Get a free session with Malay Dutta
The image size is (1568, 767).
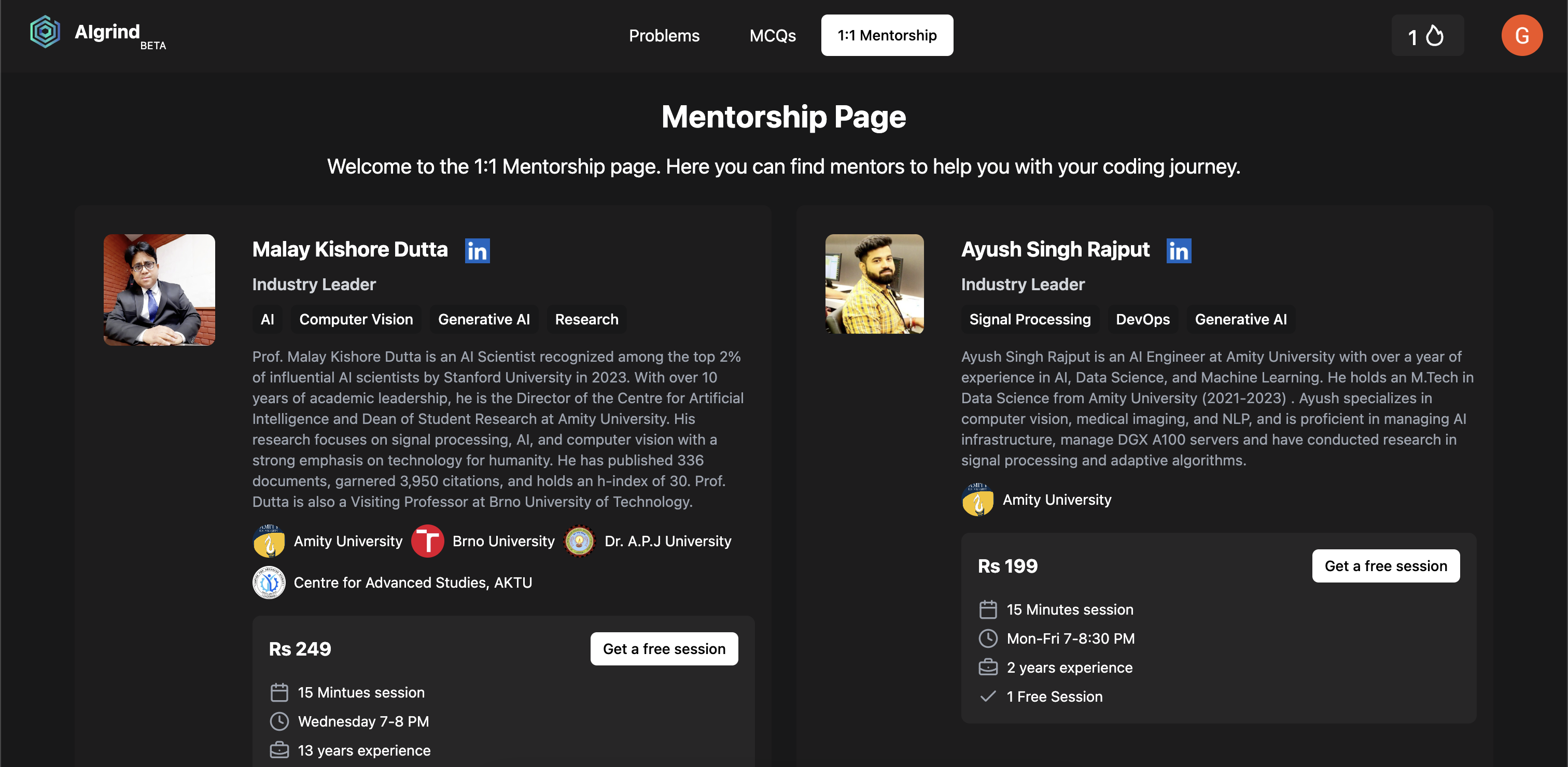664,648
